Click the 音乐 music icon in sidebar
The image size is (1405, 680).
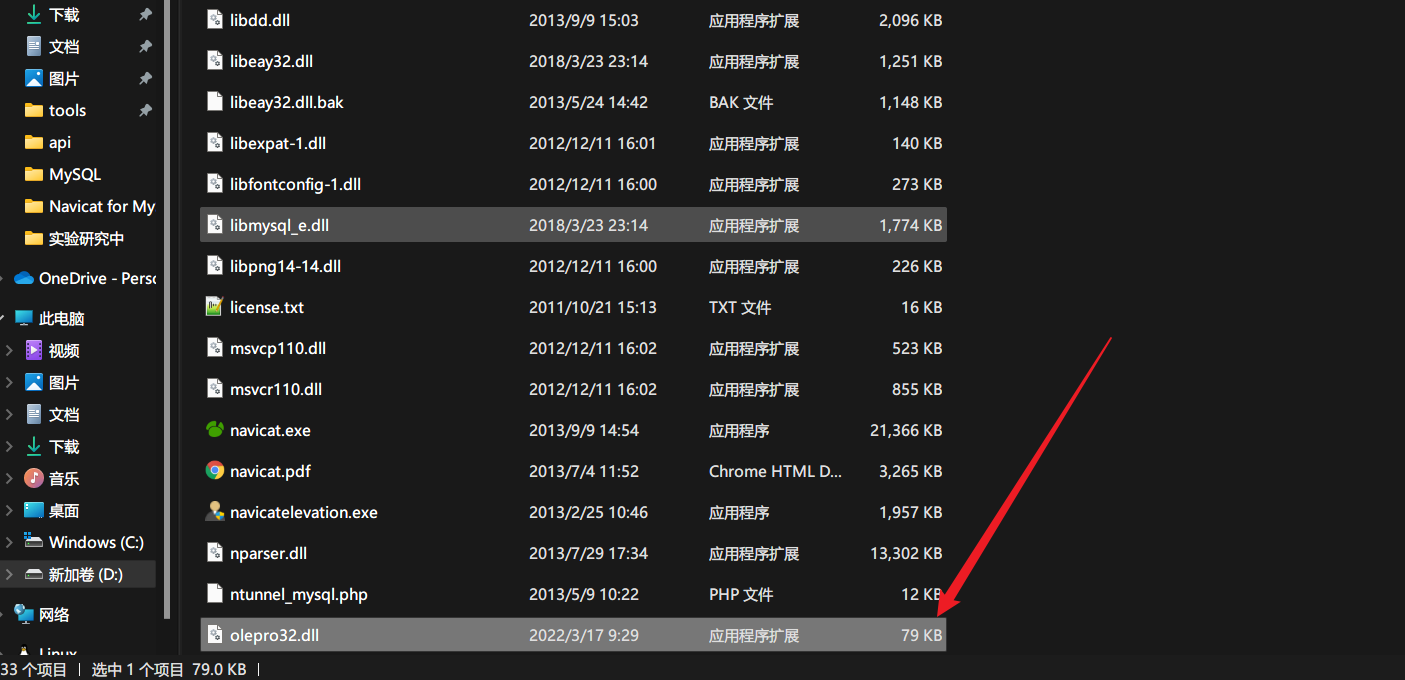[34, 478]
